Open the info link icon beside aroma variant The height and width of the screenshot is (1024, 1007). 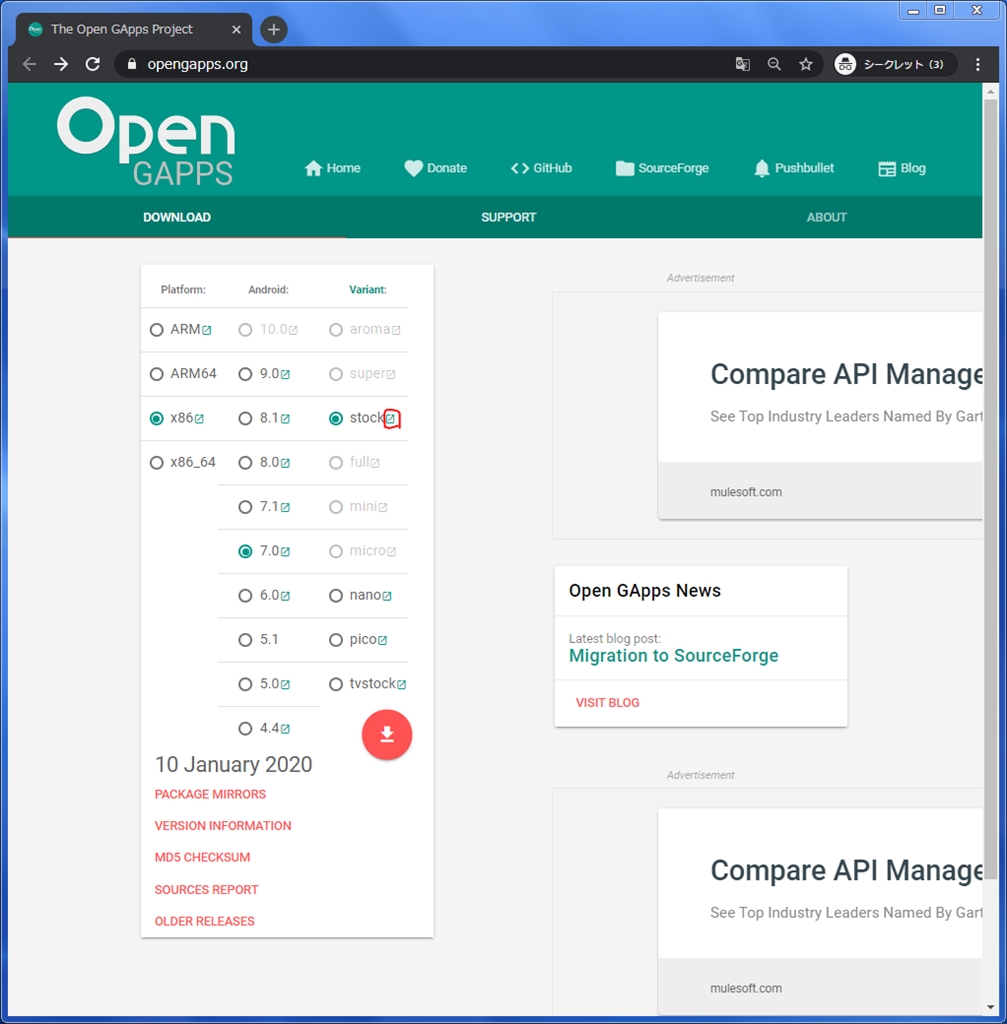pos(396,330)
